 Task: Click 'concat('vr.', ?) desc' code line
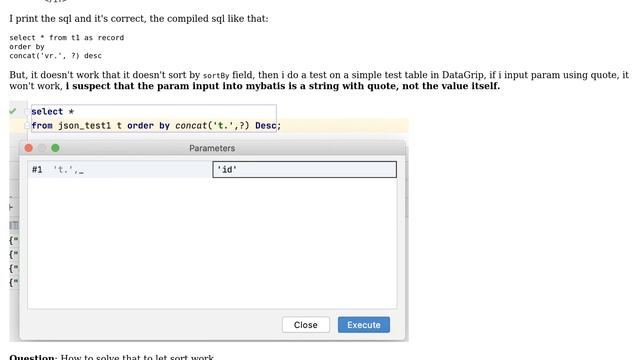tap(56, 56)
